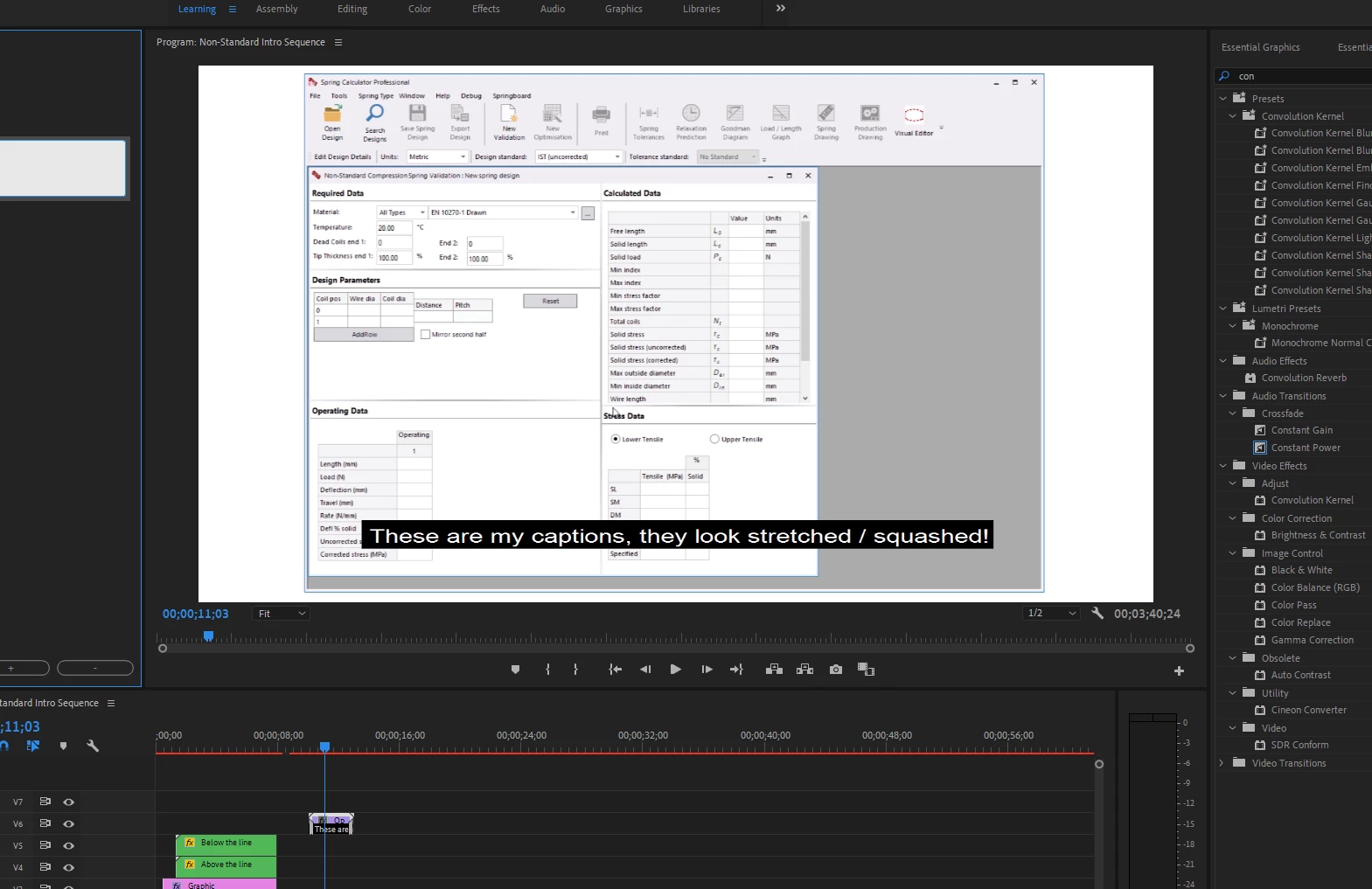Toggle sync lock for V7 track
The height and width of the screenshot is (889, 1372).
(x=45, y=802)
